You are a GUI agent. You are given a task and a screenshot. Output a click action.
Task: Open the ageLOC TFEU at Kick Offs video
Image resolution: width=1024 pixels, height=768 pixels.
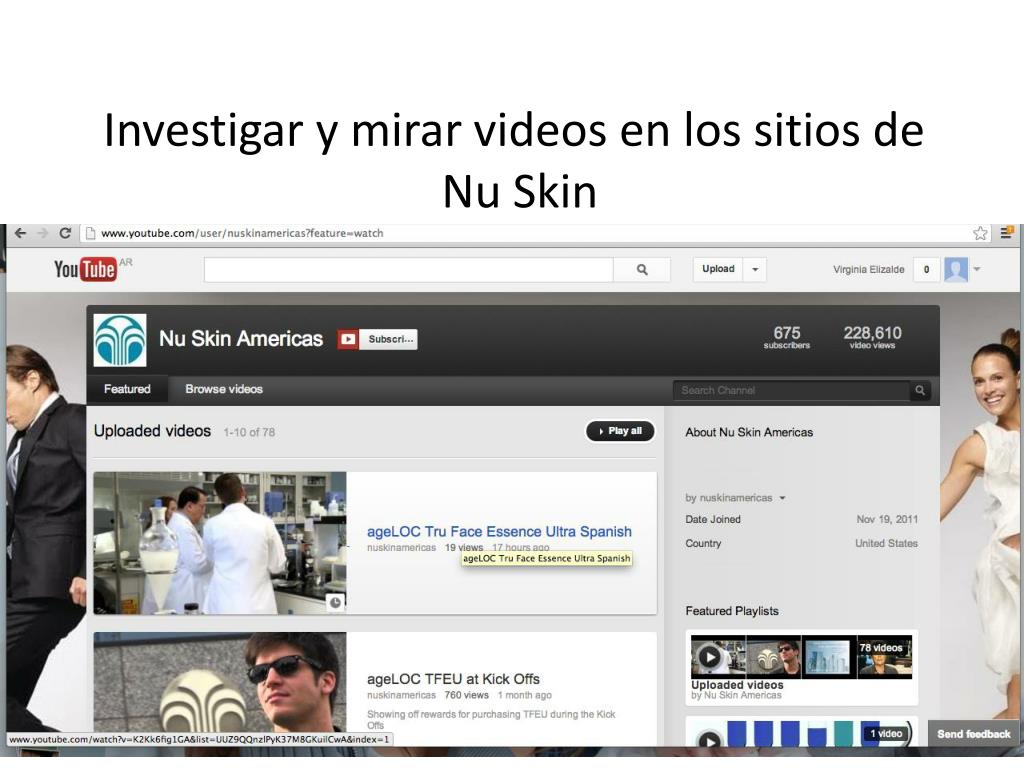tap(453, 679)
